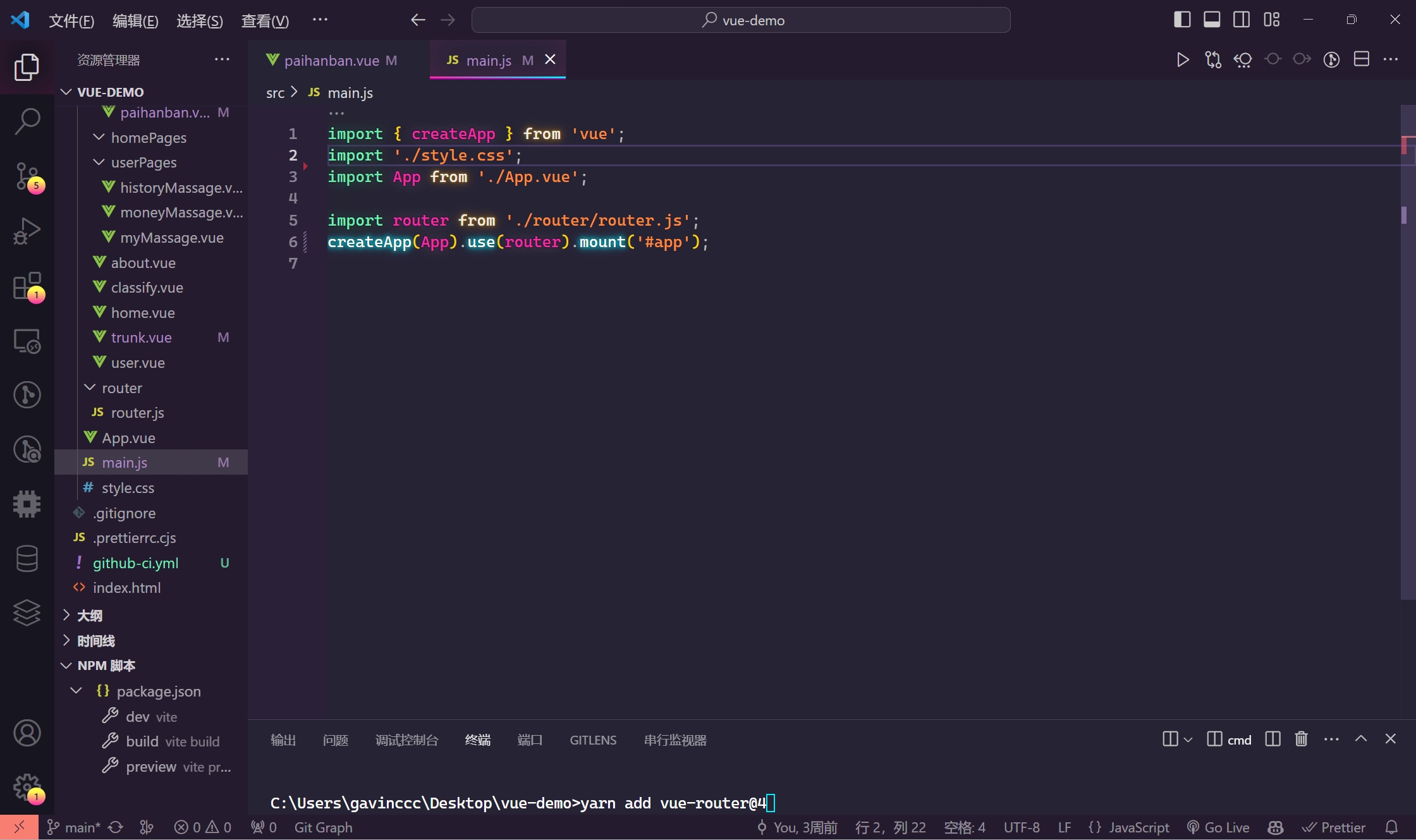This screenshot has width=1416, height=840.
Task: Open Run and Debug view
Action: (27, 231)
